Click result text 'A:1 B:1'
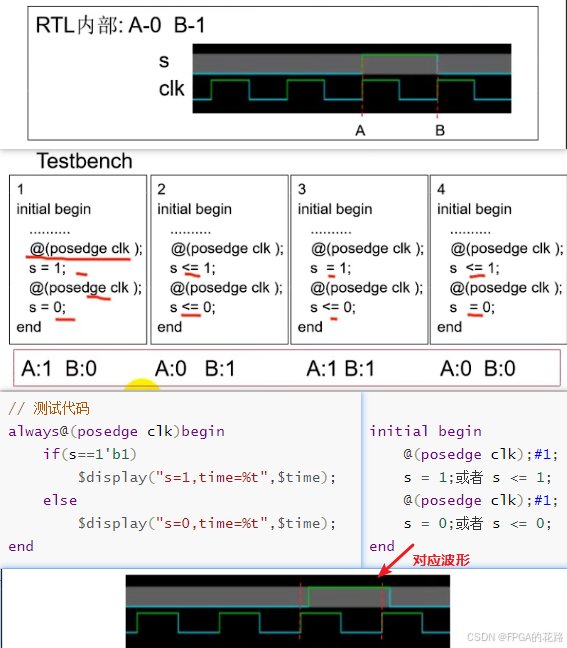567x648 pixels. pyautogui.click(x=340, y=368)
